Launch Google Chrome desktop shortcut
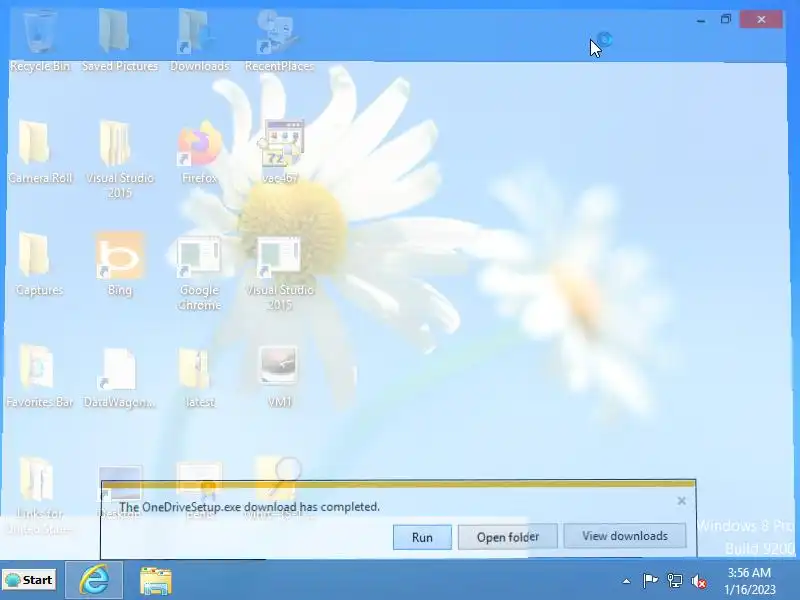Viewport: 800px width, 600px height. [199, 273]
